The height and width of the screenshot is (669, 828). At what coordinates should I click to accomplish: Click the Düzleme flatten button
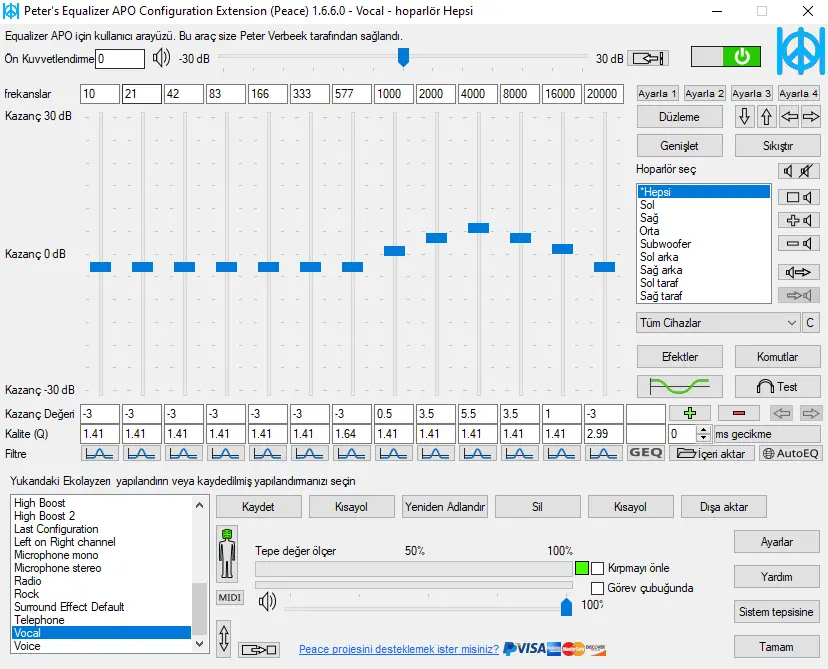tap(679, 117)
